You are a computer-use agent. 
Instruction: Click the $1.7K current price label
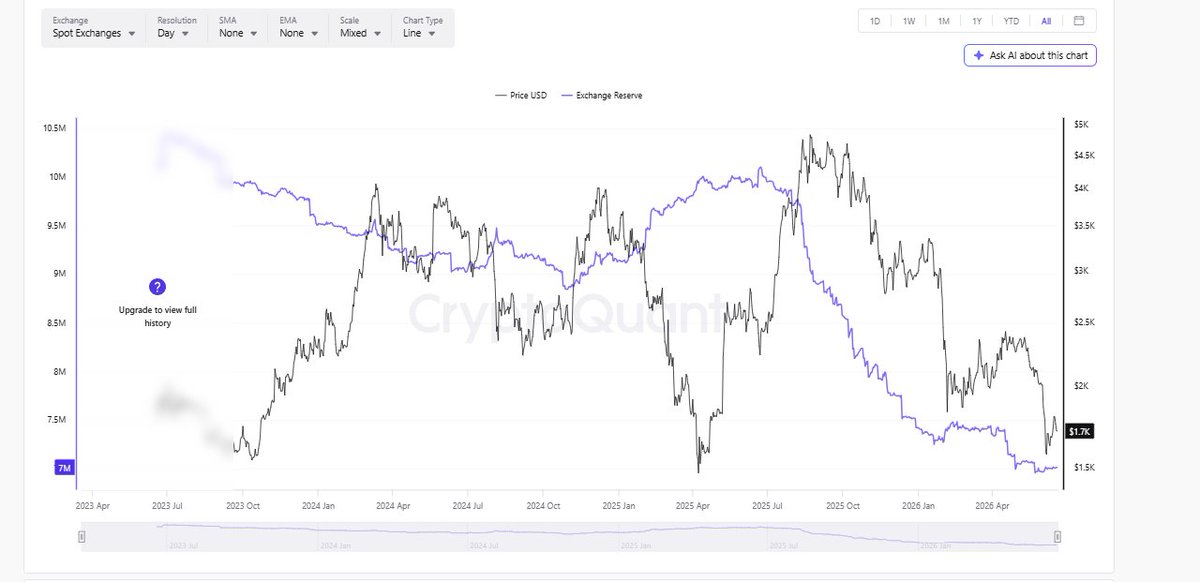point(1078,431)
